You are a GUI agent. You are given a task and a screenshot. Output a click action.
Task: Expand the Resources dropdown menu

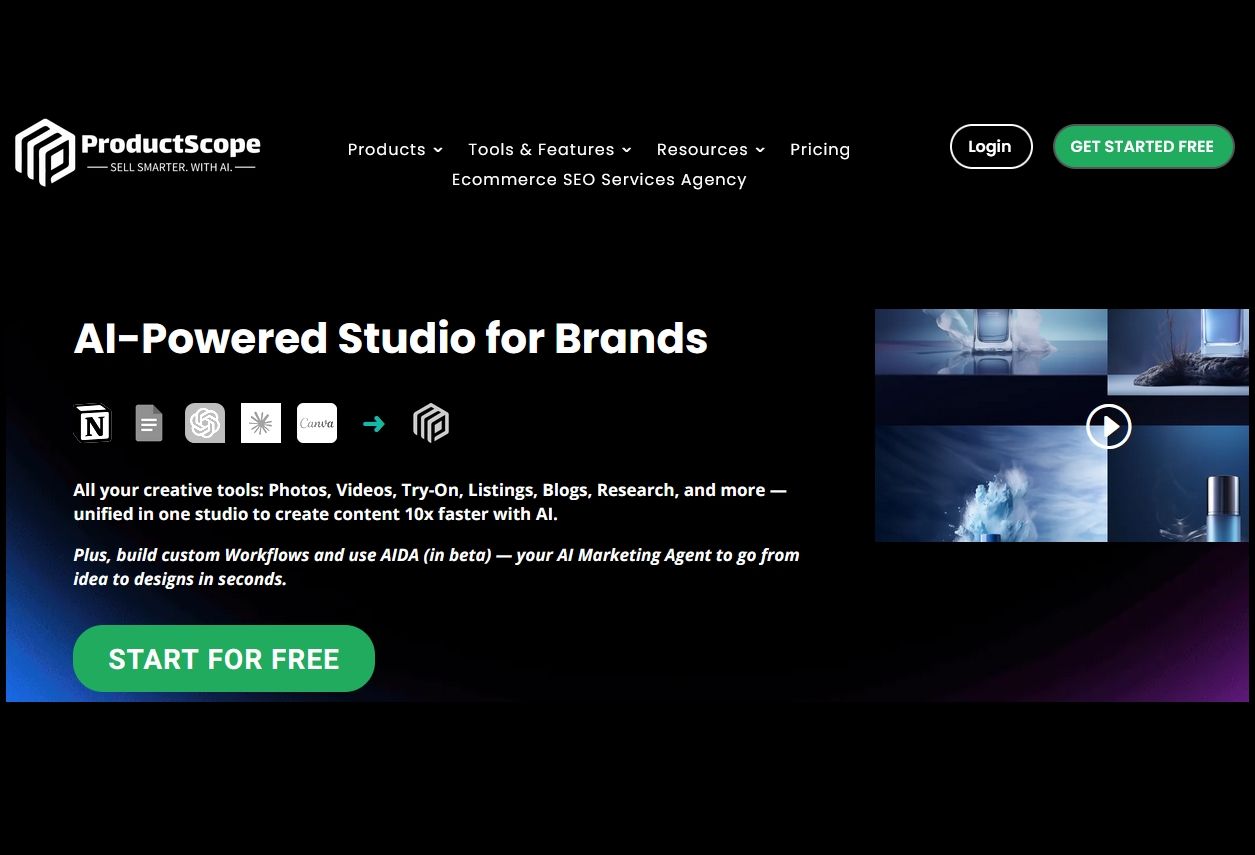711,149
